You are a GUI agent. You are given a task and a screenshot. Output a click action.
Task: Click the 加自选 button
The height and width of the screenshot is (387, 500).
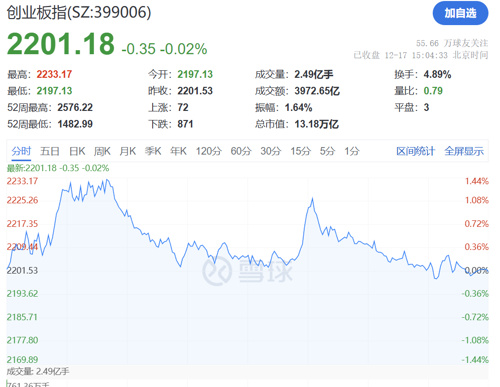[x=460, y=13]
